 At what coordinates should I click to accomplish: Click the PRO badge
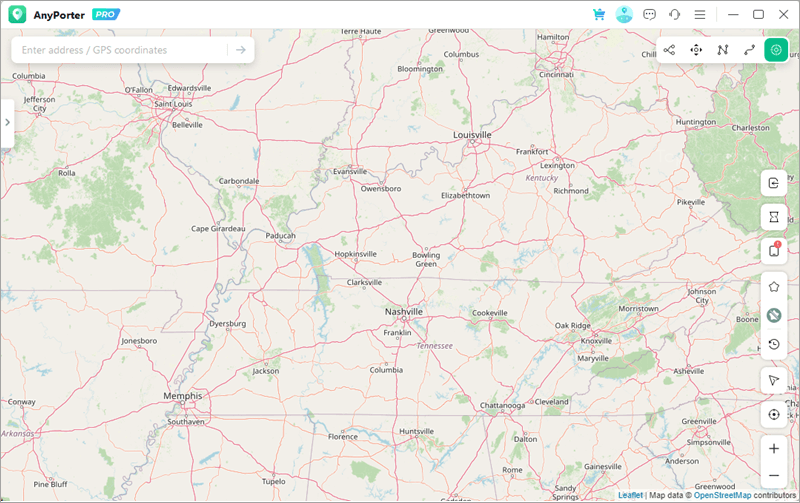(x=106, y=15)
